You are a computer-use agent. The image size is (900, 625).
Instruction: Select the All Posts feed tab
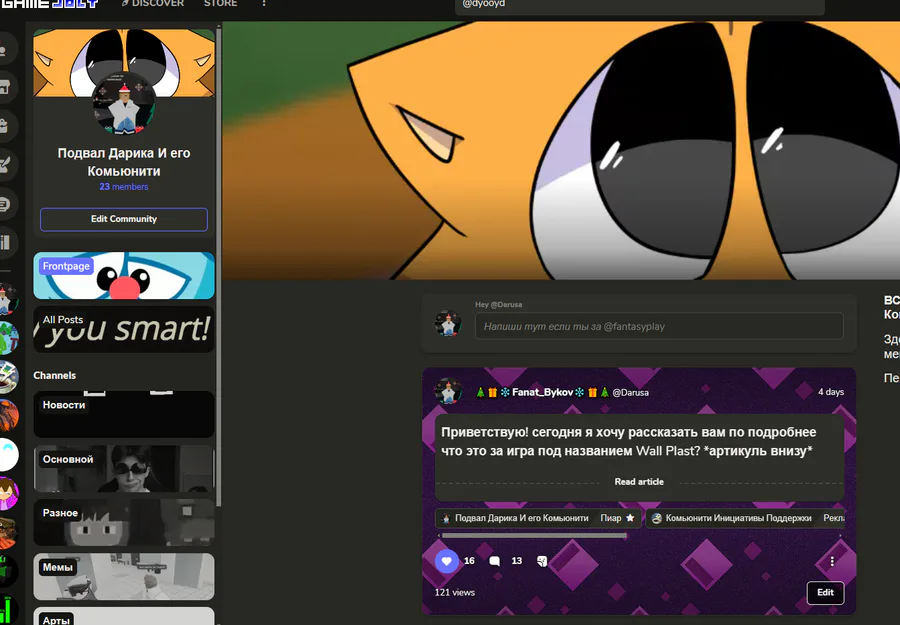[x=123, y=329]
